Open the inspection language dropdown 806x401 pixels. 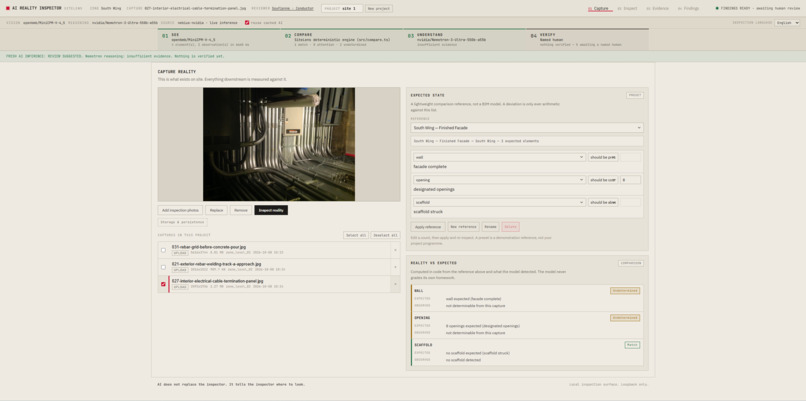[787, 23]
